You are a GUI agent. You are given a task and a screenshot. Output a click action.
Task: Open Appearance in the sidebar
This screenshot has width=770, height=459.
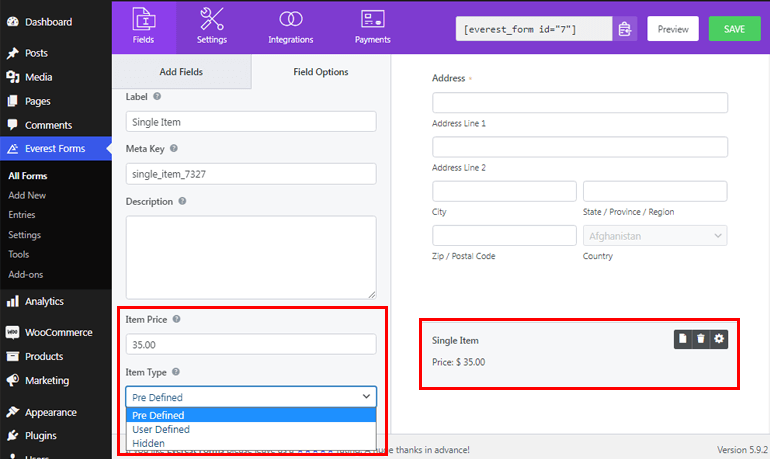tap(51, 412)
